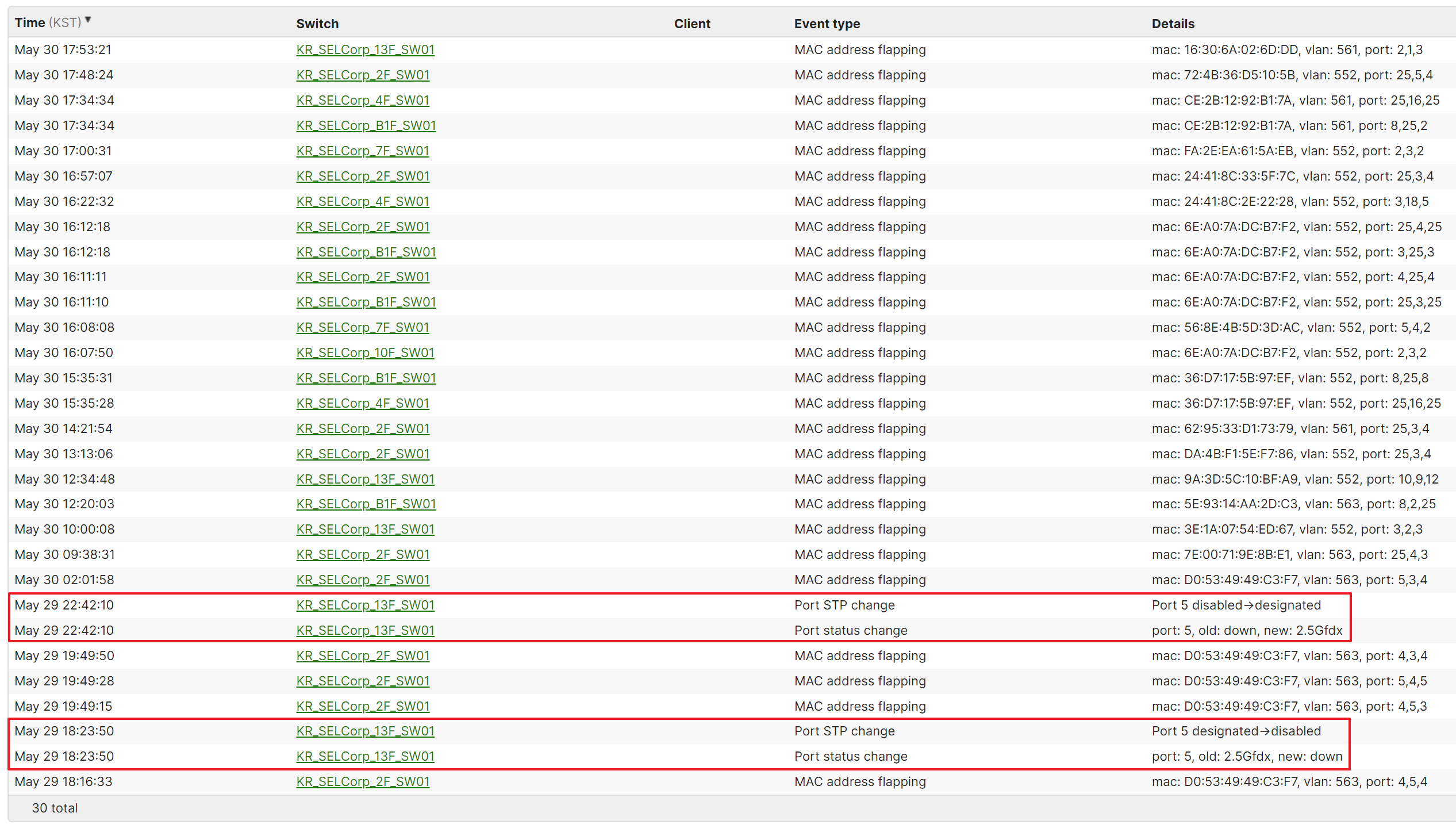Open KR_SELCorp_B1F_SW01 link at 12:20:03
1456x832 pixels.
click(366, 504)
